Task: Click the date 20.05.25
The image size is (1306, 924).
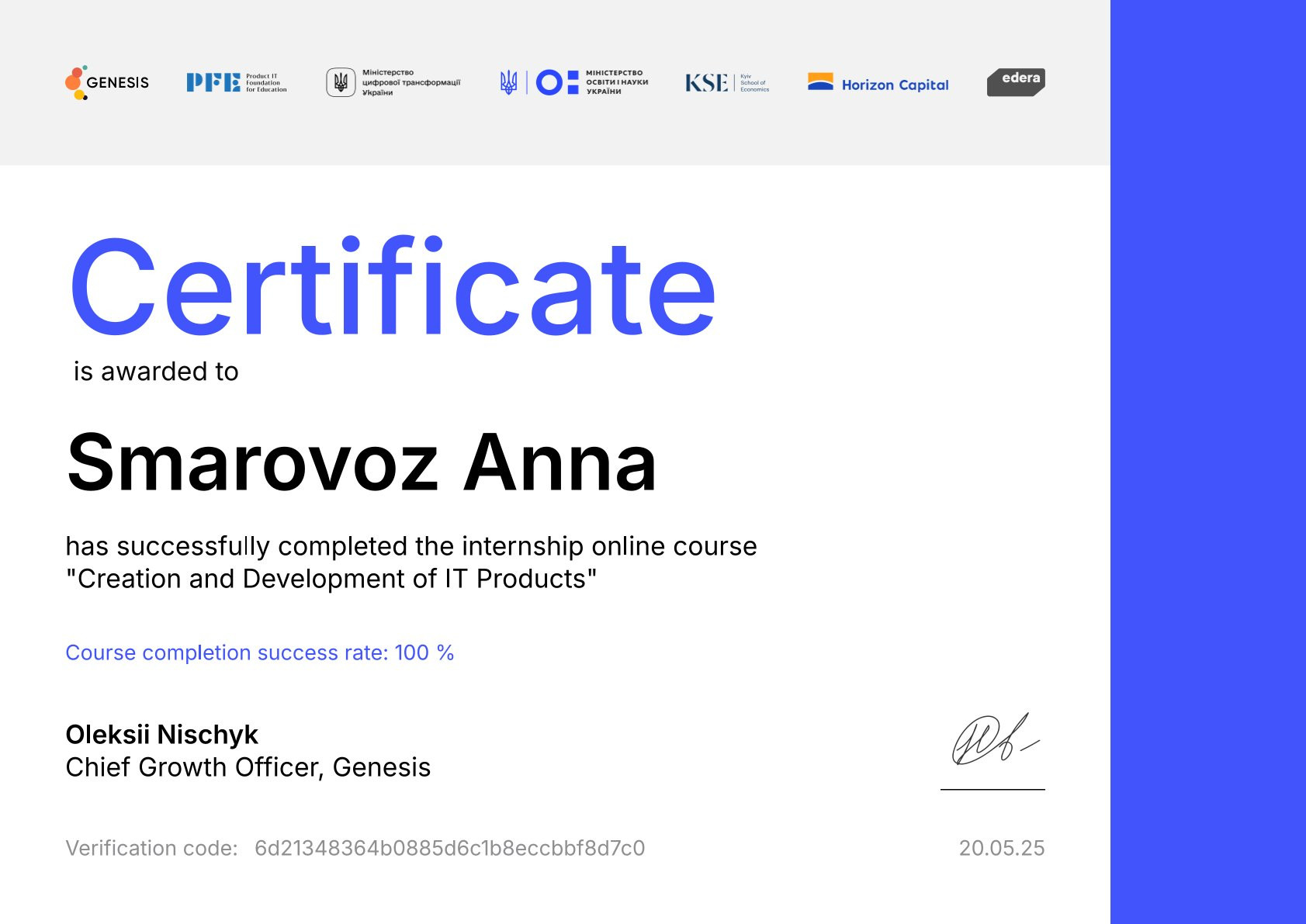Action: pos(1001,848)
